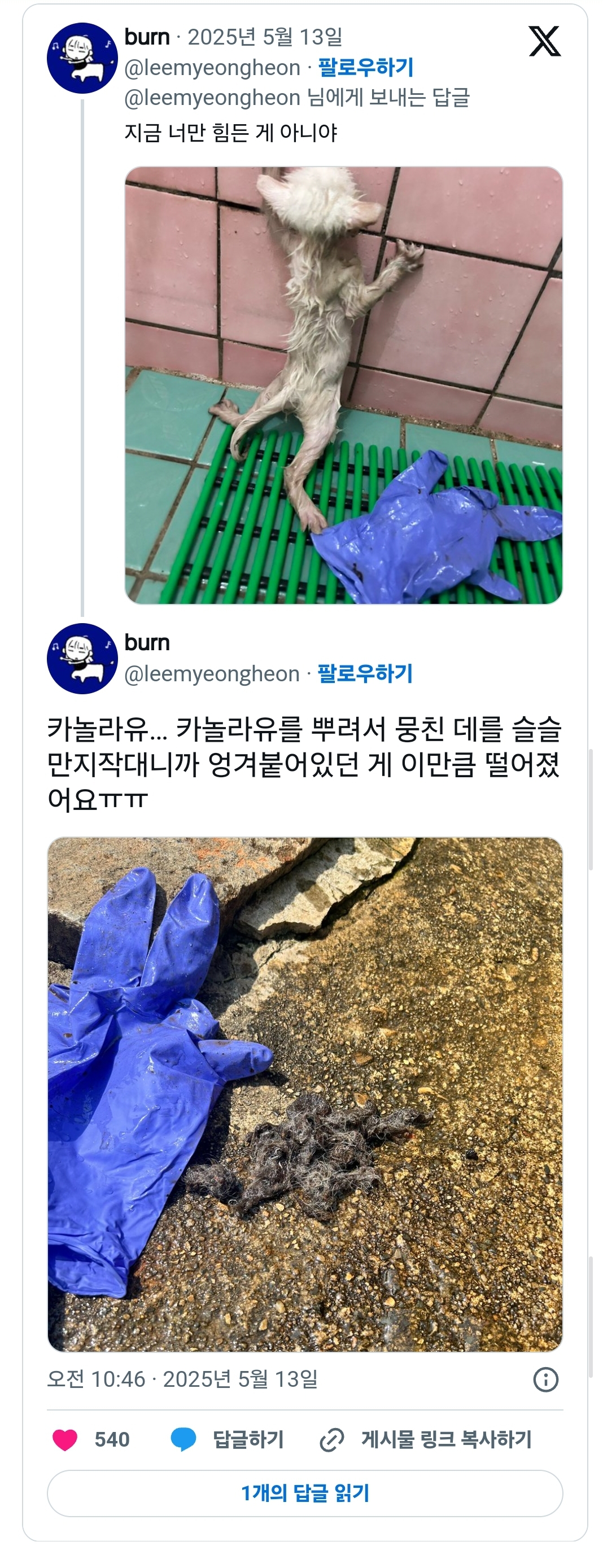Open burn's avatar in the parent tweet
The height and width of the screenshot is (1568, 603).
click(82, 59)
